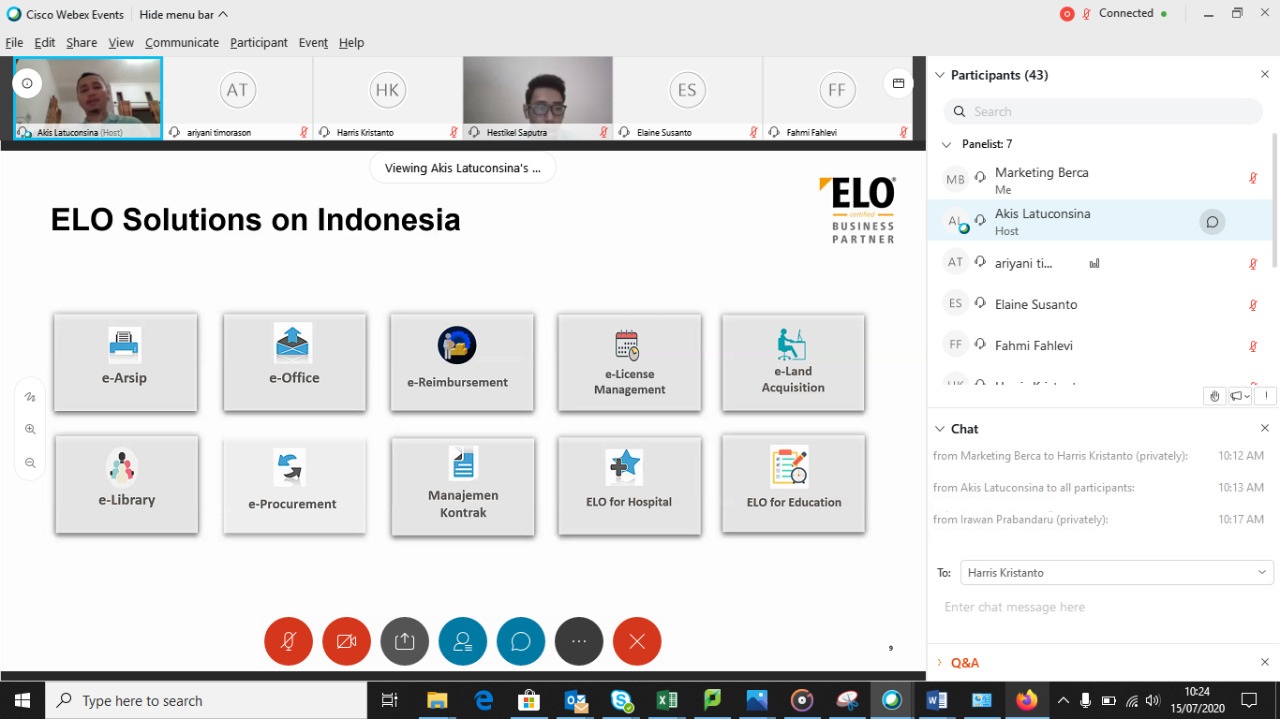Image resolution: width=1280 pixels, height=719 pixels.
Task: Open the View menu
Action: pyautogui.click(x=121, y=43)
